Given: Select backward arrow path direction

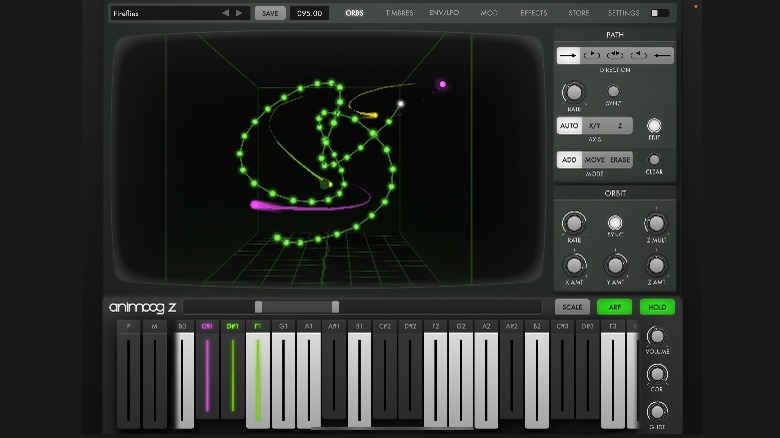Looking at the screenshot, I should [x=662, y=55].
